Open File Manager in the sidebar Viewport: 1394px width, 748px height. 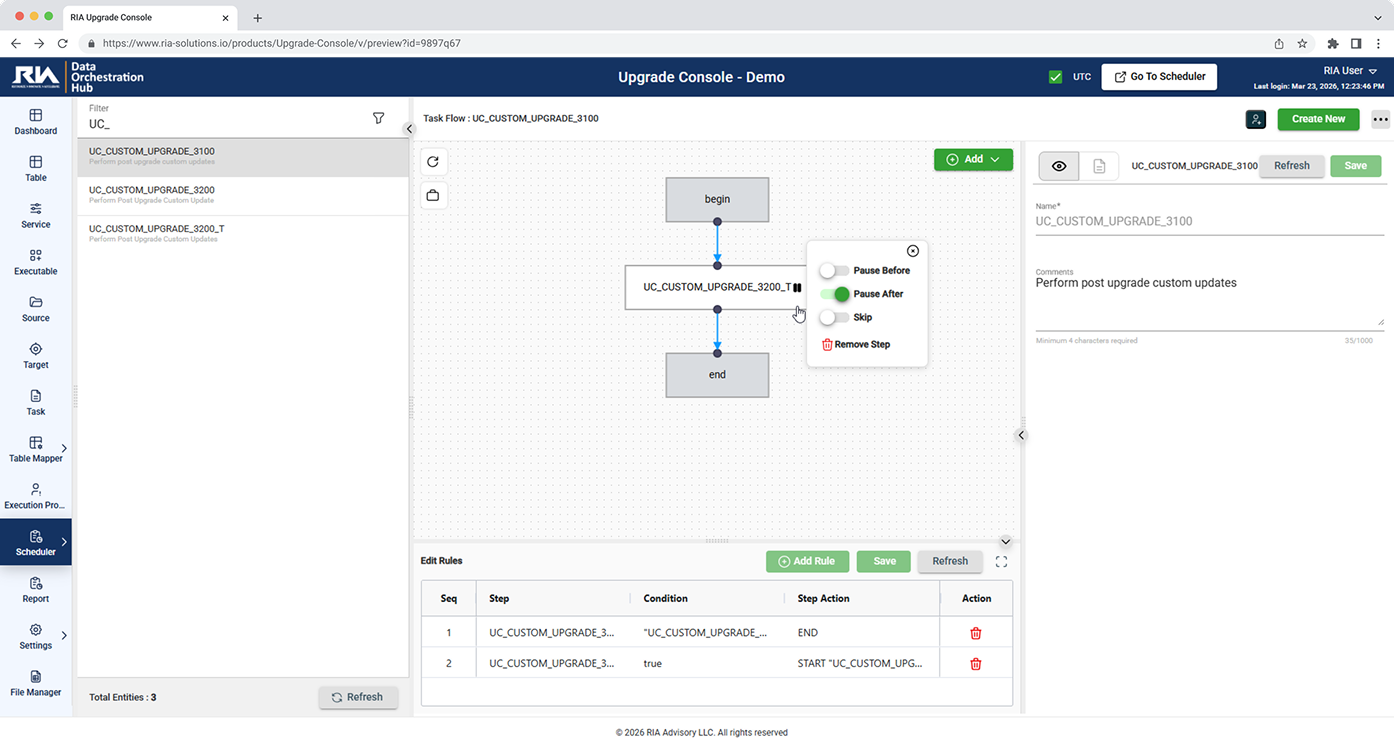click(36, 684)
